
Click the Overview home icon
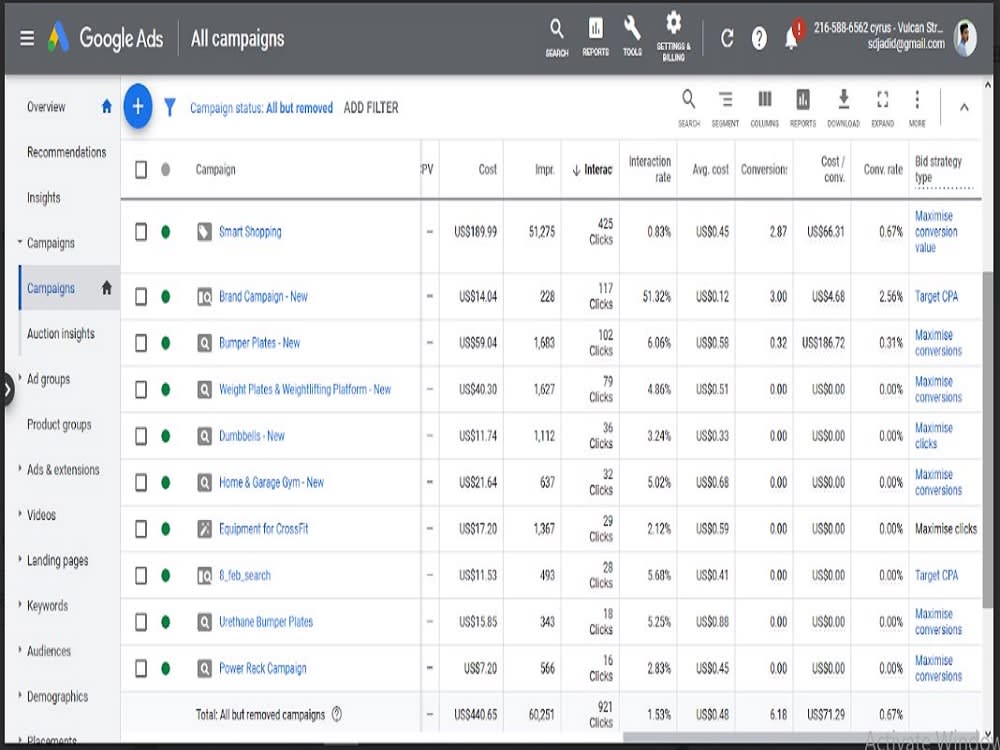pyautogui.click(x=107, y=107)
